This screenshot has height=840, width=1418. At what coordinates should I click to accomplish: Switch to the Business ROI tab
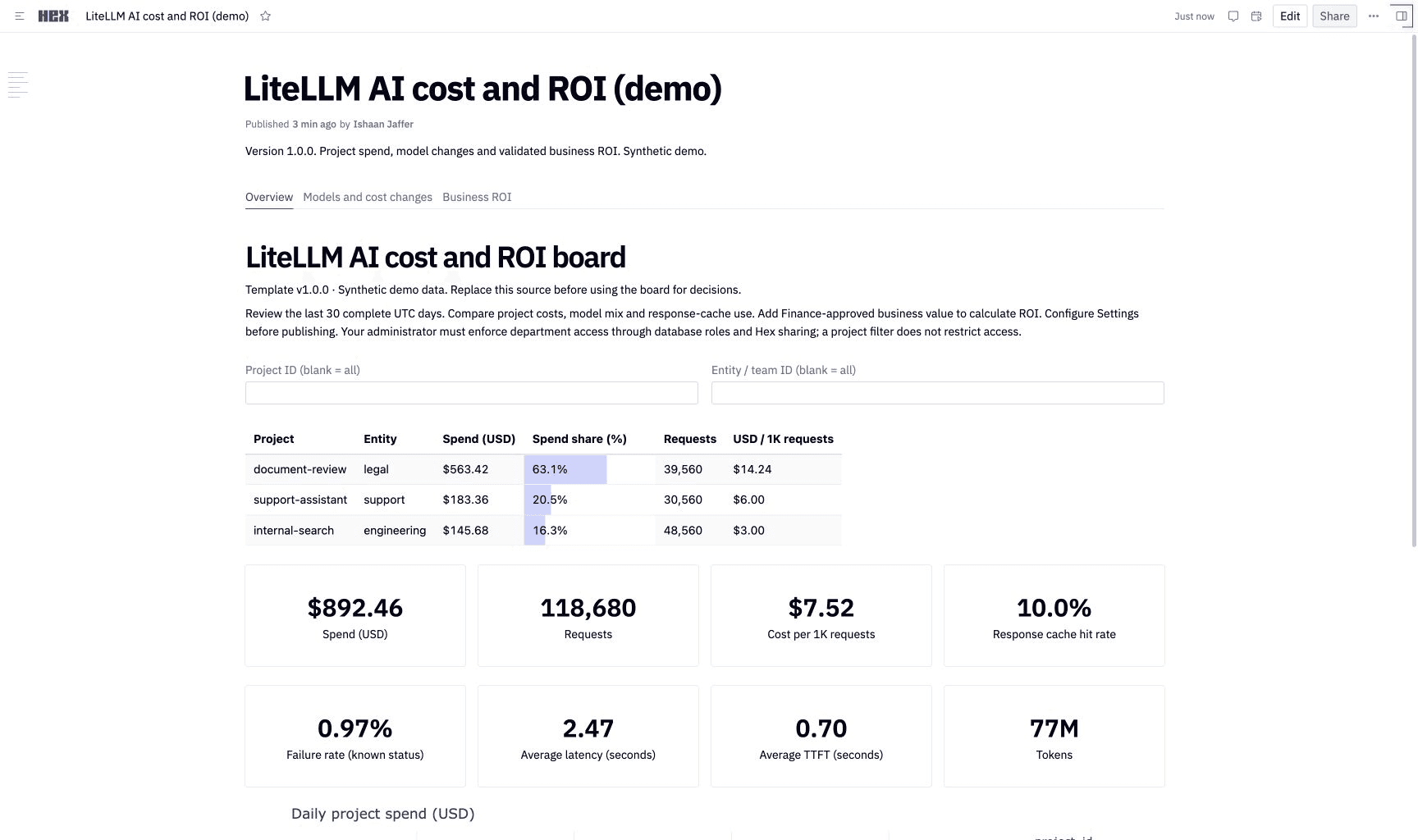pos(477,197)
